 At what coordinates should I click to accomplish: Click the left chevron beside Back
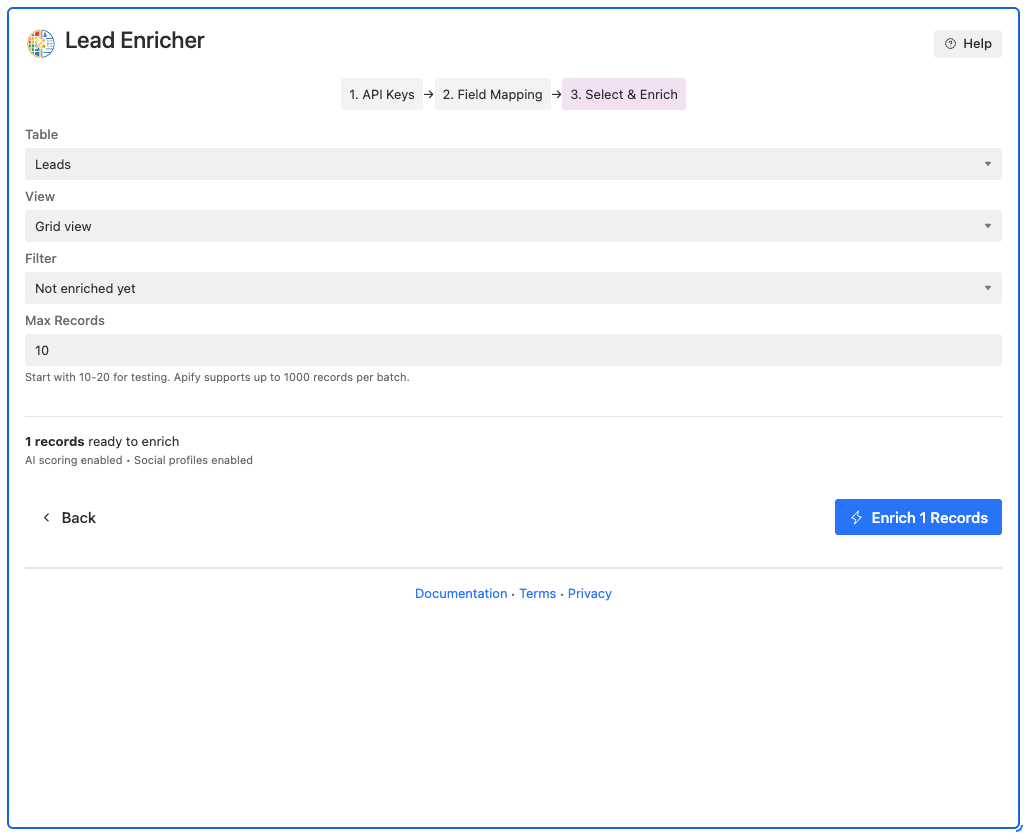[46, 518]
